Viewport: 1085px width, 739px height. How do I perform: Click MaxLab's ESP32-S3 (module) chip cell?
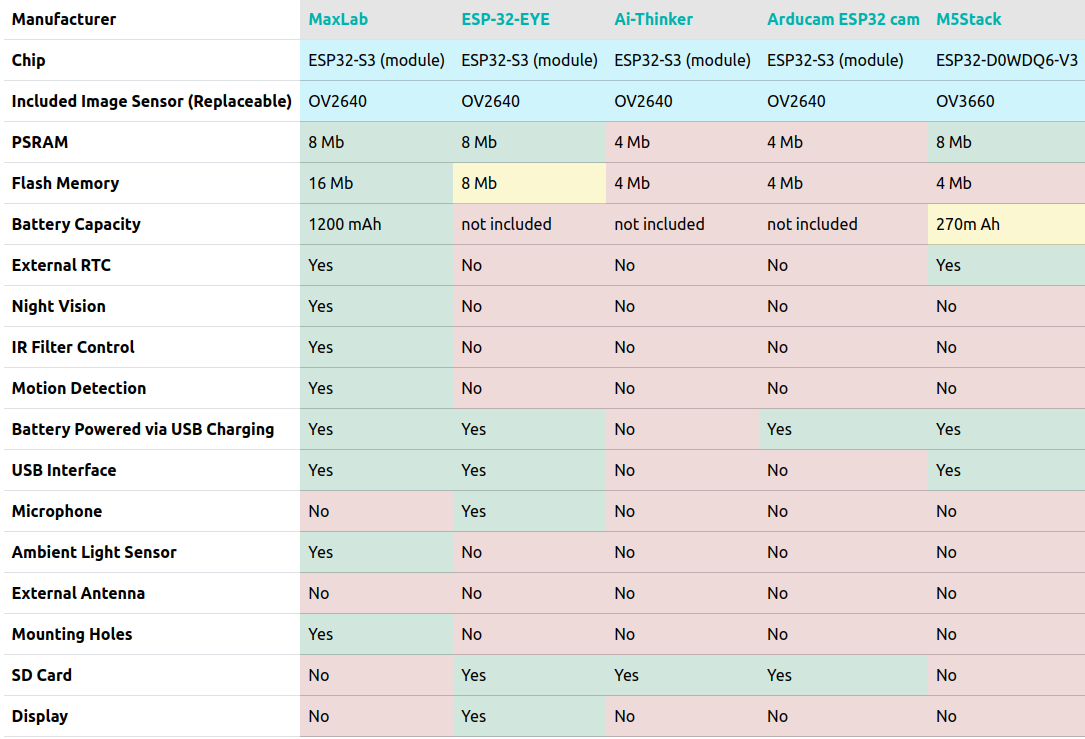376,60
